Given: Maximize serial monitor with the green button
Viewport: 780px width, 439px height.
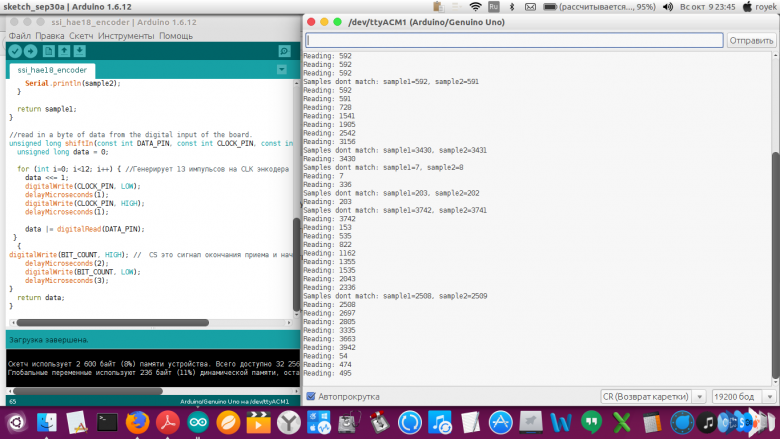Looking at the screenshot, I should [x=337, y=22].
